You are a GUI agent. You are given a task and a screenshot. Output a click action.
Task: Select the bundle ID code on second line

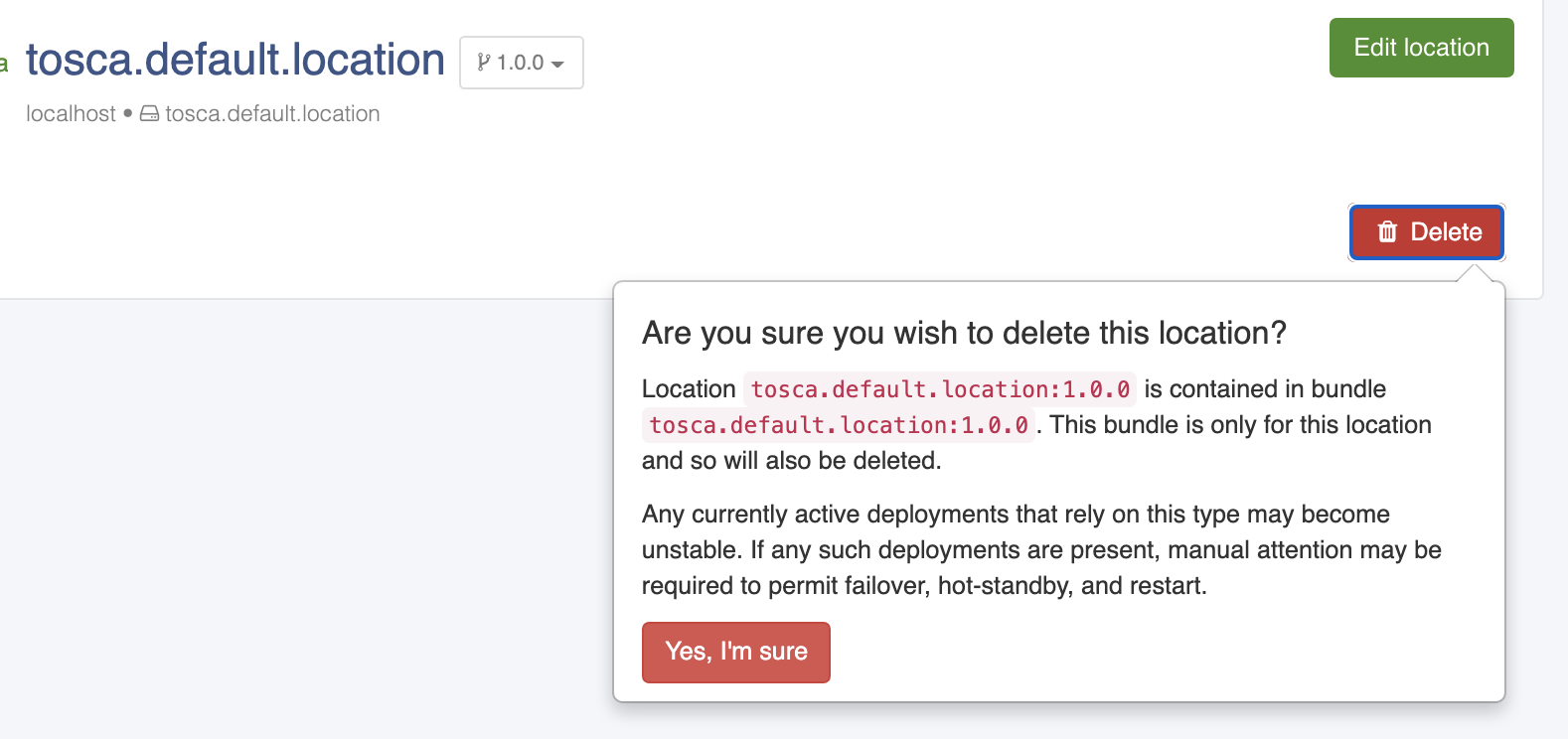pyautogui.click(x=839, y=425)
